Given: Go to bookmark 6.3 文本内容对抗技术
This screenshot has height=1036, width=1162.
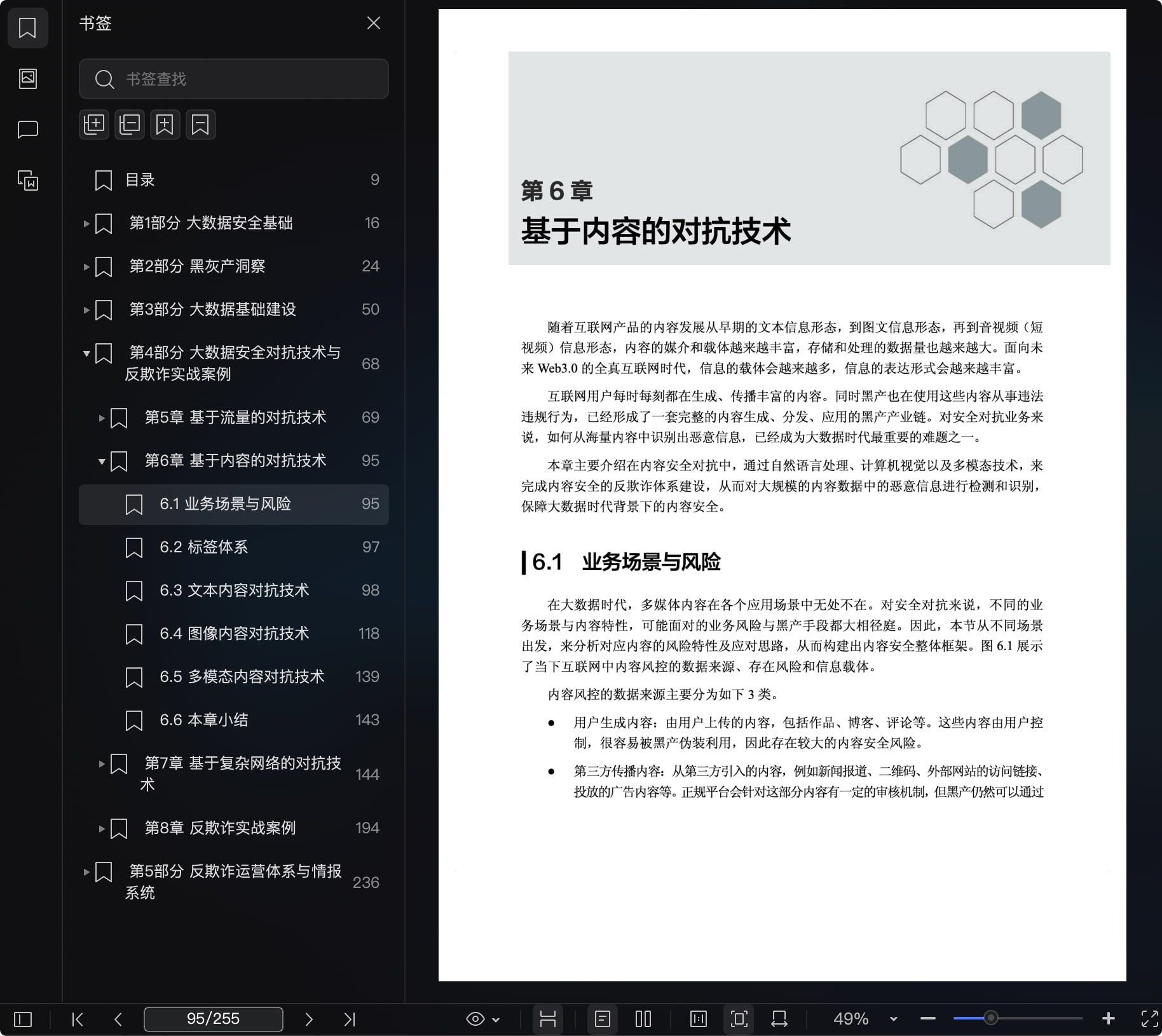Looking at the screenshot, I should 234,590.
